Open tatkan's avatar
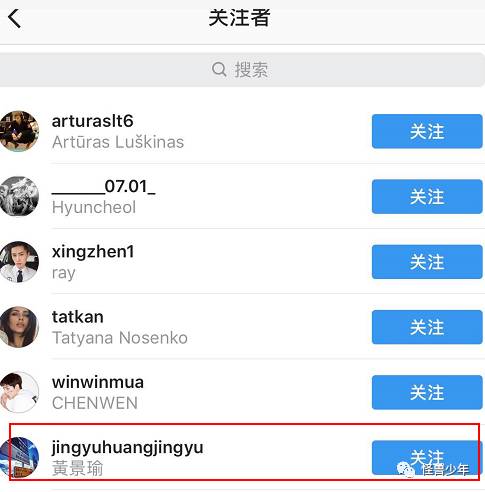485x492 pixels. [19, 327]
